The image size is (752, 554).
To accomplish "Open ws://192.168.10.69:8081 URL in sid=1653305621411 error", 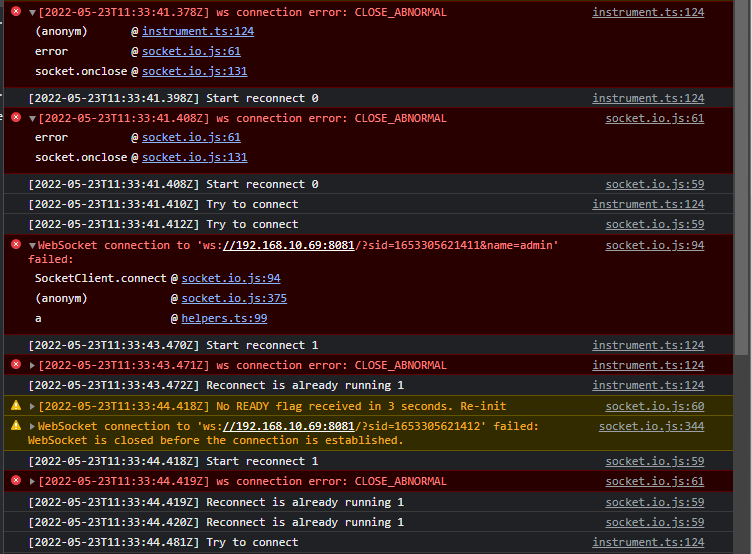I will (288, 246).
